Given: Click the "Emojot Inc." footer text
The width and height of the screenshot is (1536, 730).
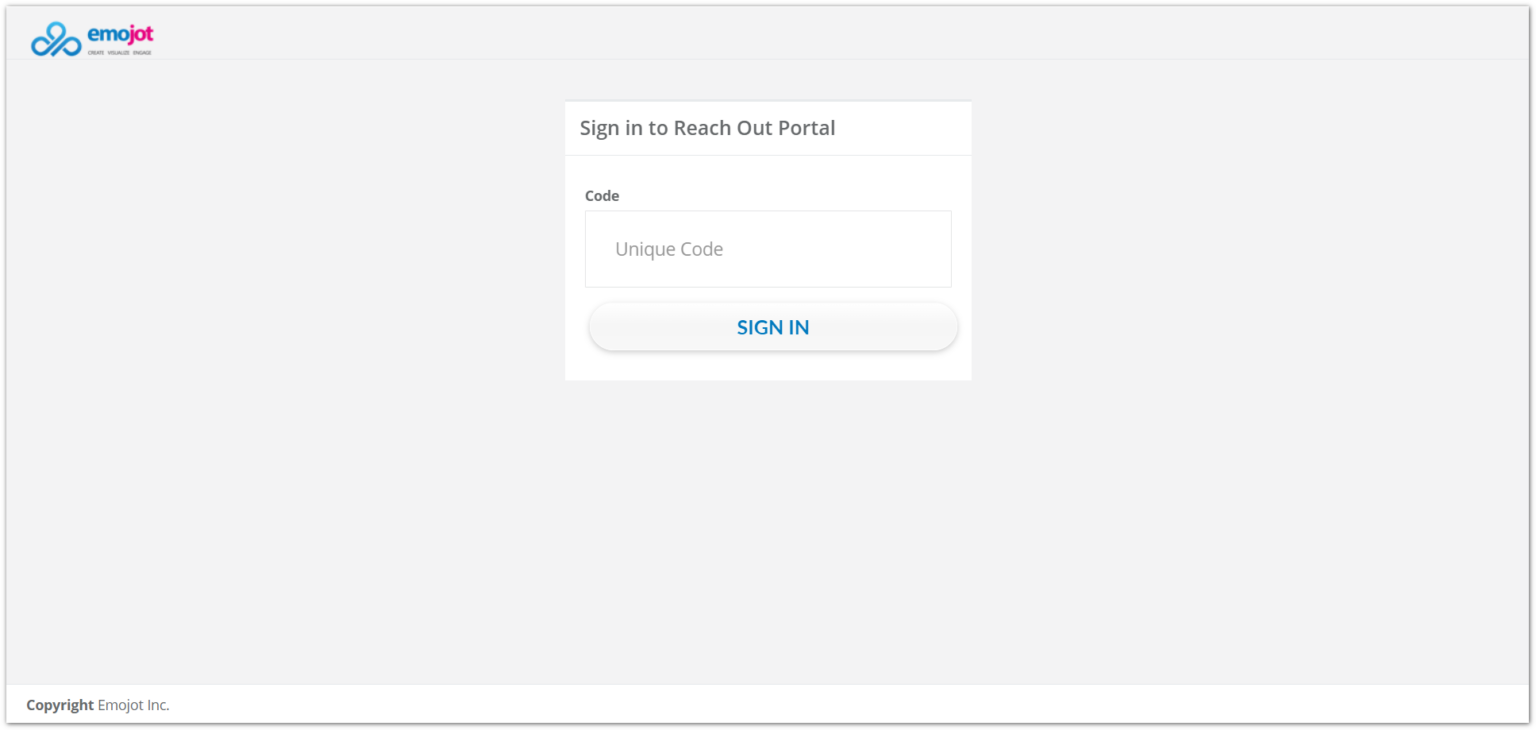Looking at the screenshot, I should (133, 705).
